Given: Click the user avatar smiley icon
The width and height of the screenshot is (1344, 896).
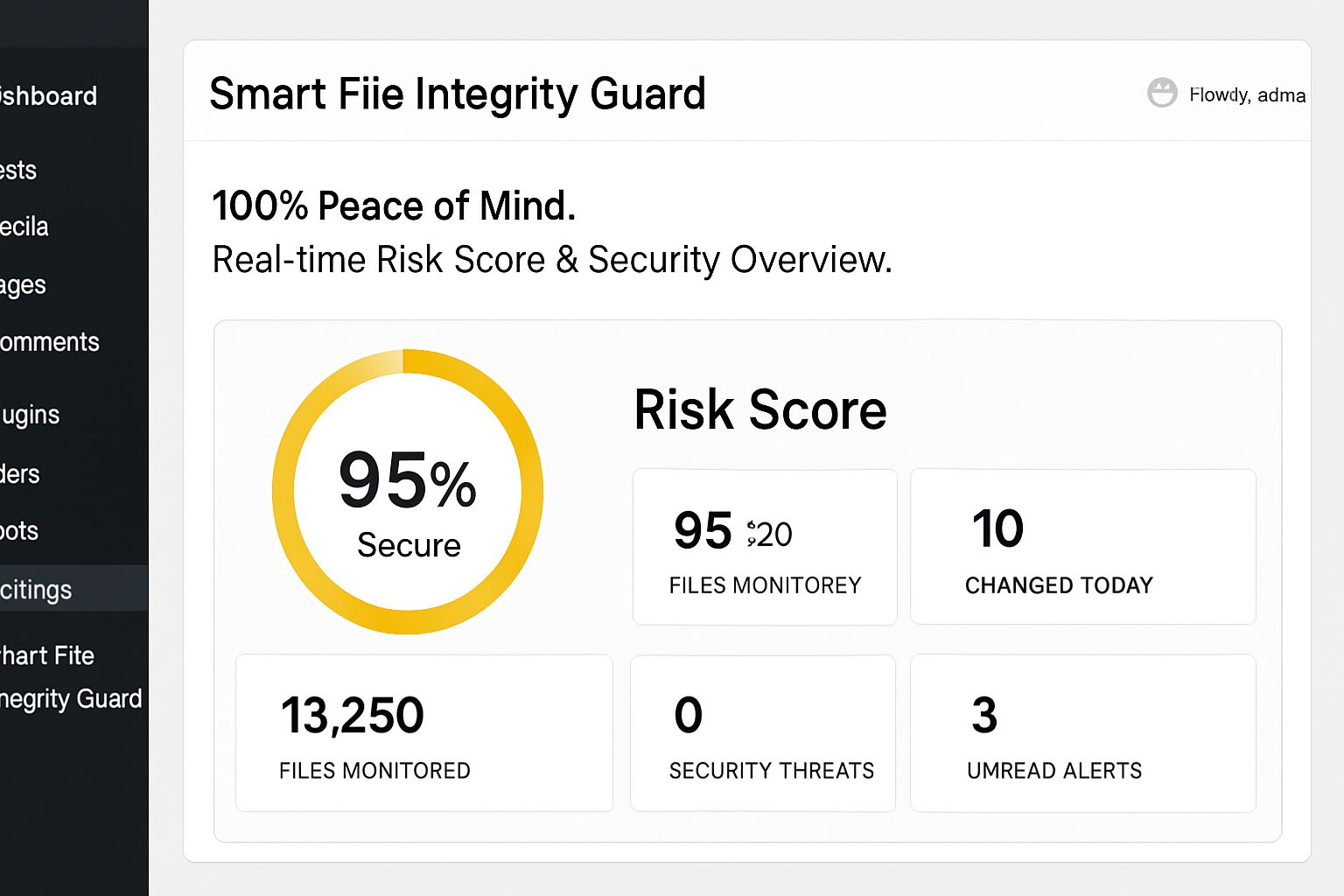Looking at the screenshot, I should coord(1162,93).
